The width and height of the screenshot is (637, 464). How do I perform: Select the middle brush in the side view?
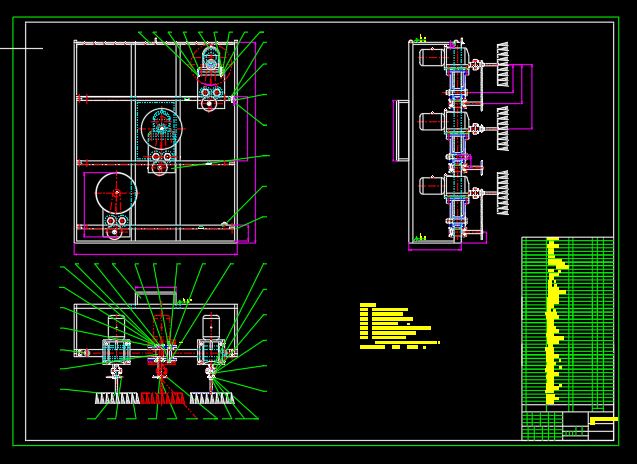[x=503, y=128]
